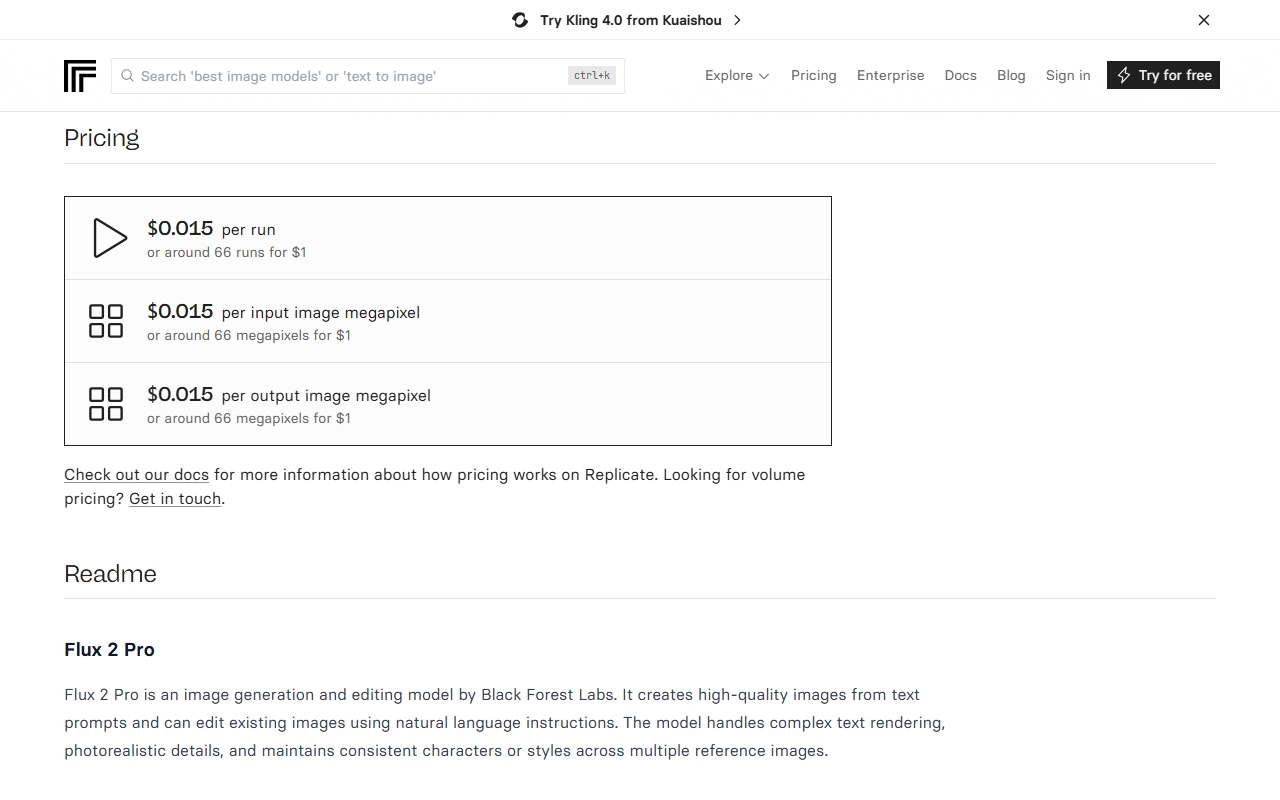The height and width of the screenshot is (800, 1280).
Task: Click the lightning bolt icon in Try for free
Action: (1124, 75)
